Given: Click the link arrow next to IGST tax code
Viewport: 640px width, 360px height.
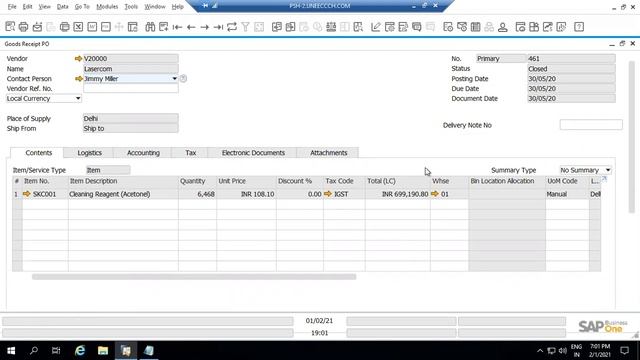Looking at the screenshot, I should tap(328, 194).
